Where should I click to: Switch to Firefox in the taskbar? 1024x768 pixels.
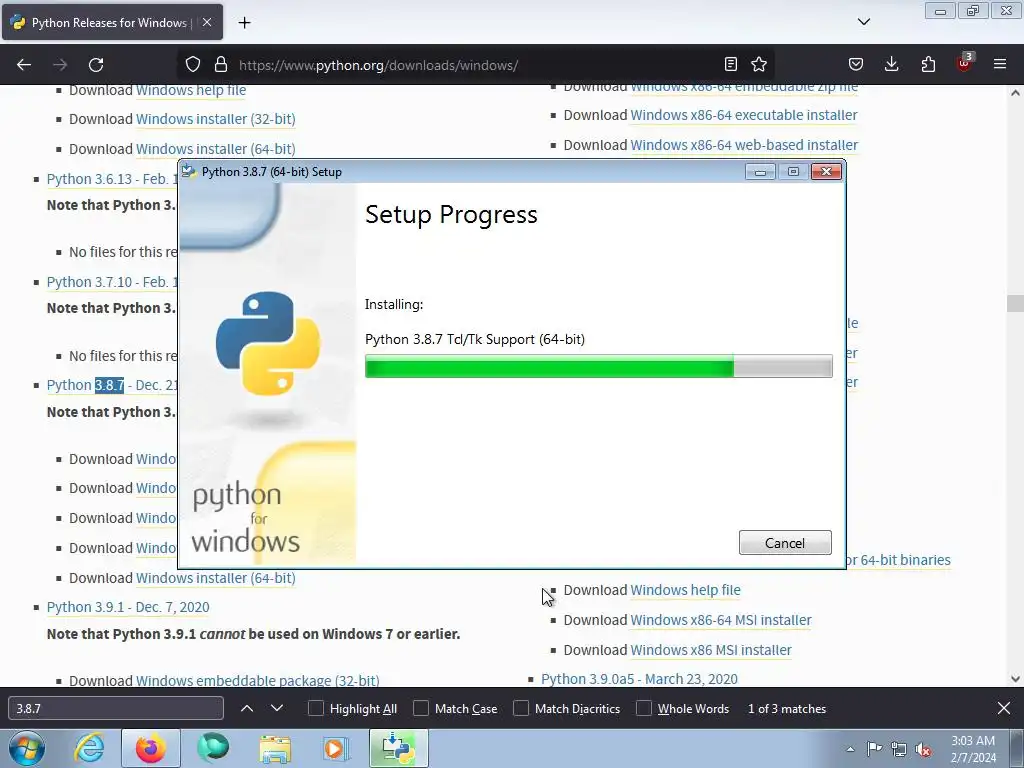(150, 748)
